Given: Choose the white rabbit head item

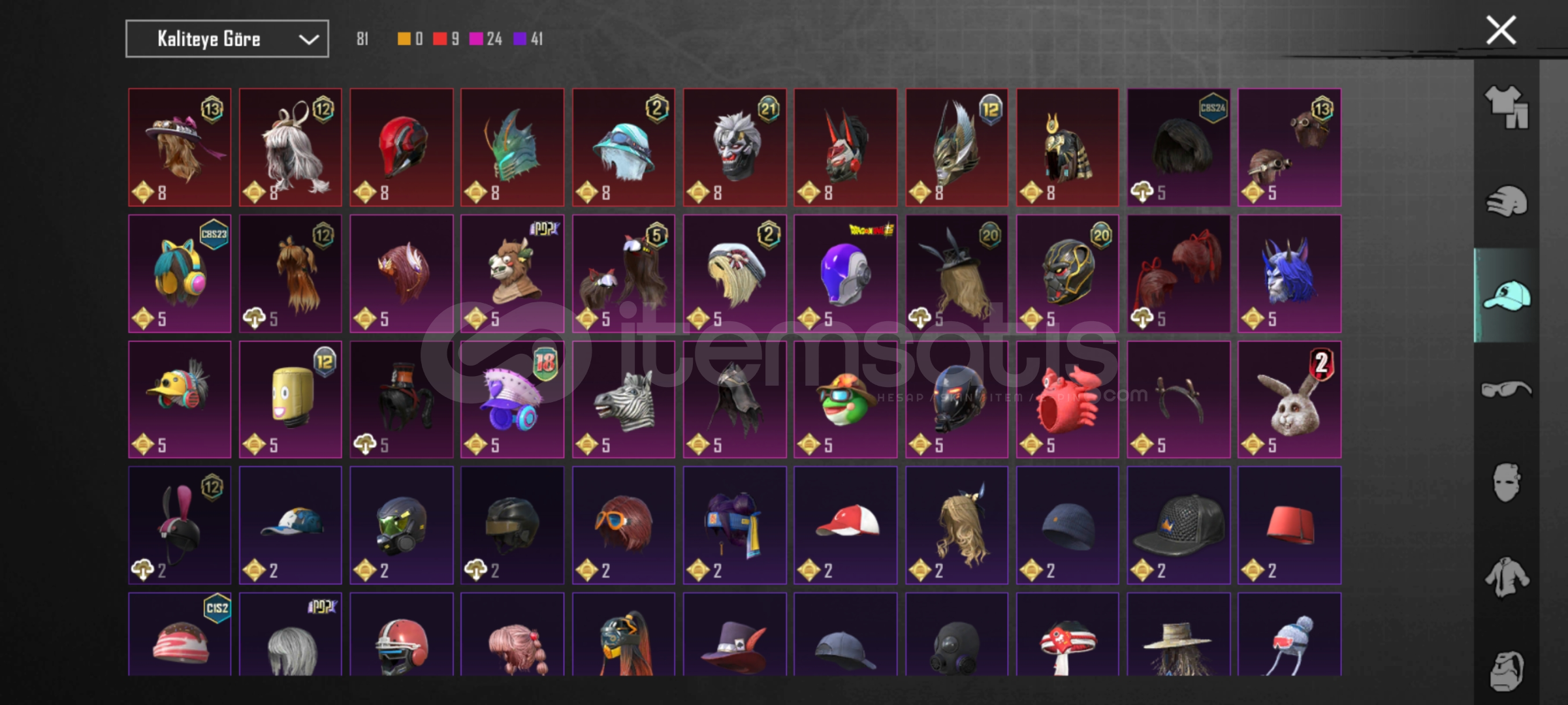Looking at the screenshot, I should pyautogui.click(x=1290, y=399).
